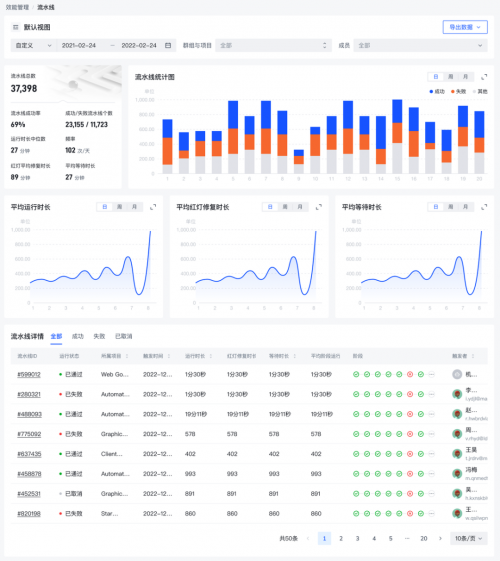Expand the 流水线统计图 chart to fullscreen
The width and height of the screenshot is (500, 561).
click(484, 77)
